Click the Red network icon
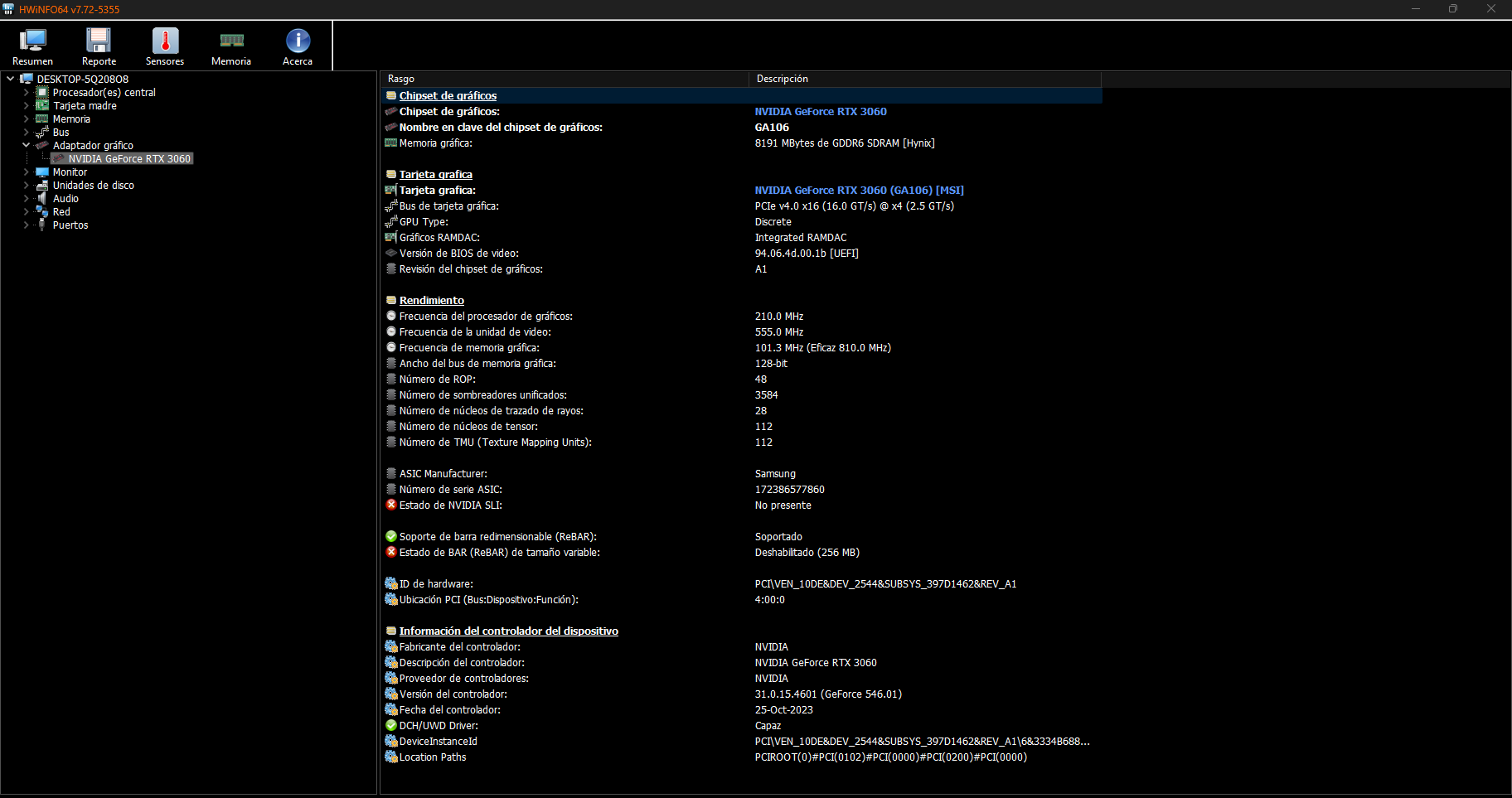 click(42, 212)
